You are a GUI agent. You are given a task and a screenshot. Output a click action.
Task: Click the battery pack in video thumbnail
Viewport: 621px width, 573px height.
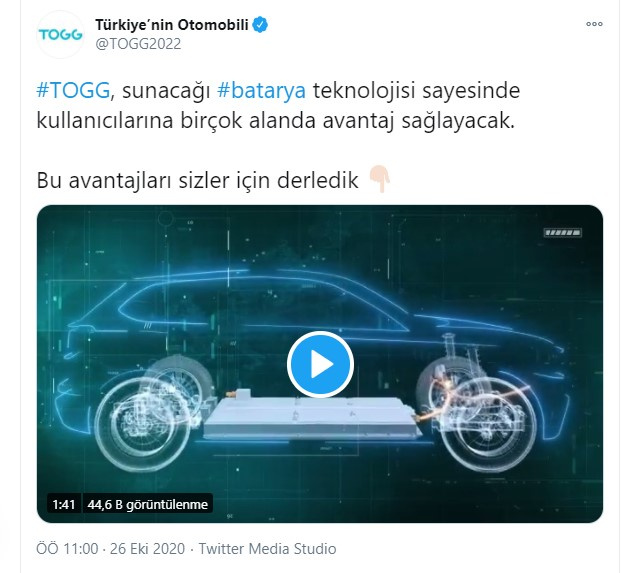310,418
